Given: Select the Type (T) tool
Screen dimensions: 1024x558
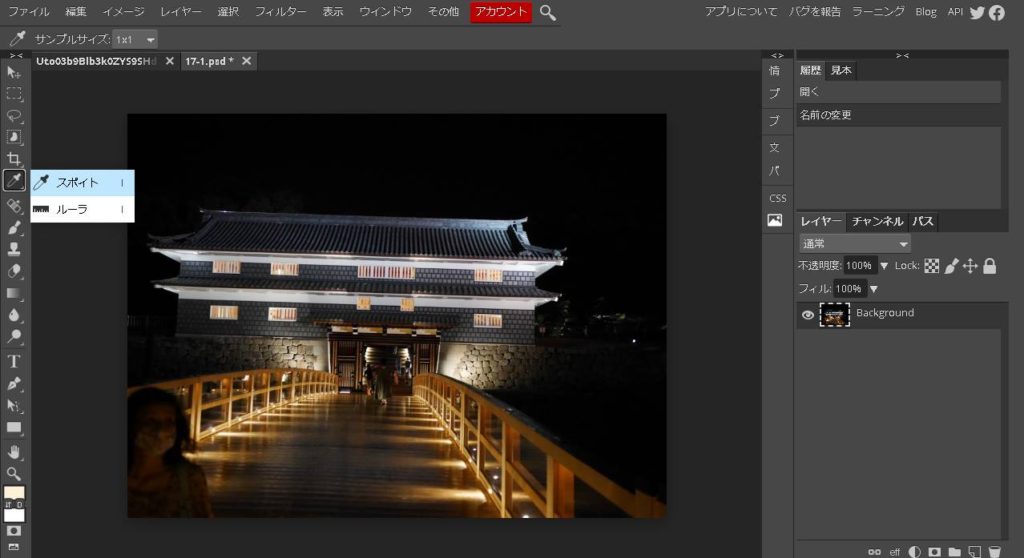Looking at the screenshot, I should (x=14, y=361).
